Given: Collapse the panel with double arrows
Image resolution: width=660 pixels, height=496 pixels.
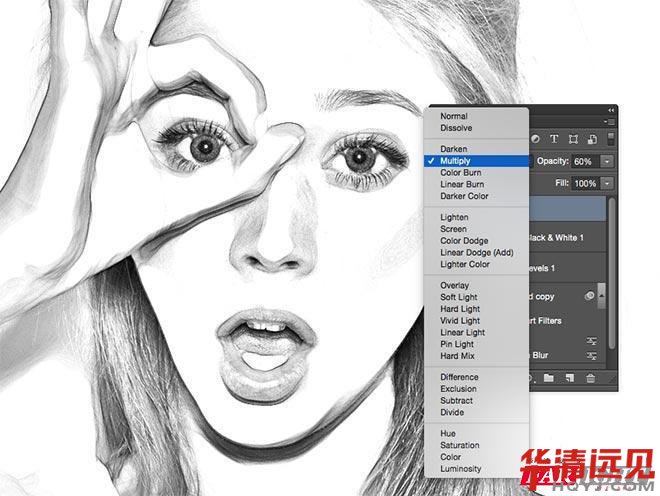Looking at the screenshot, I should coord(612,109).
